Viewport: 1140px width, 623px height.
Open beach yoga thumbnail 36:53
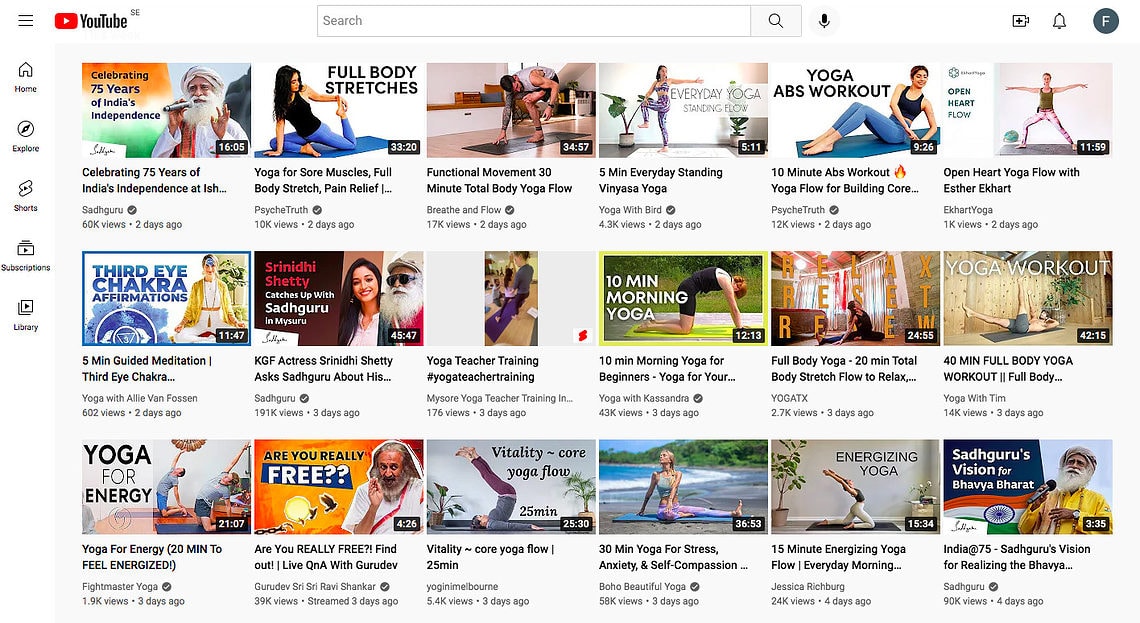click(683, 486)
